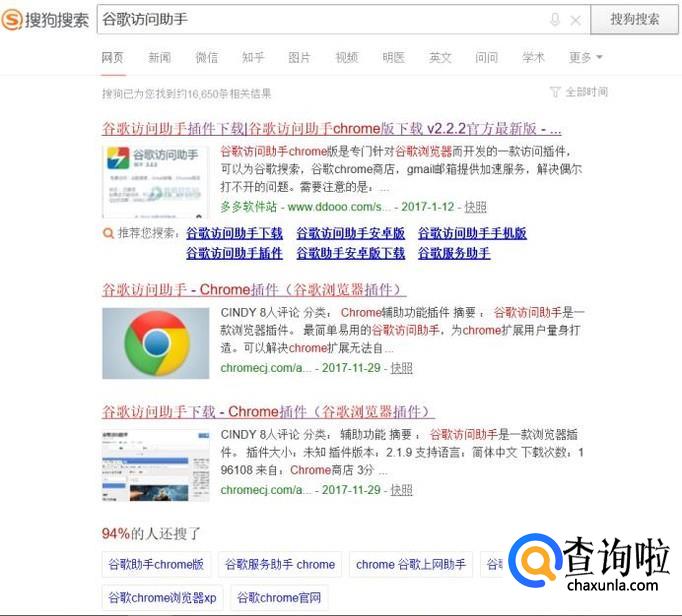Click suggested search 谷歌访问助手手机版
Screen dimensions: 682x616
click(x=472, y=233)
